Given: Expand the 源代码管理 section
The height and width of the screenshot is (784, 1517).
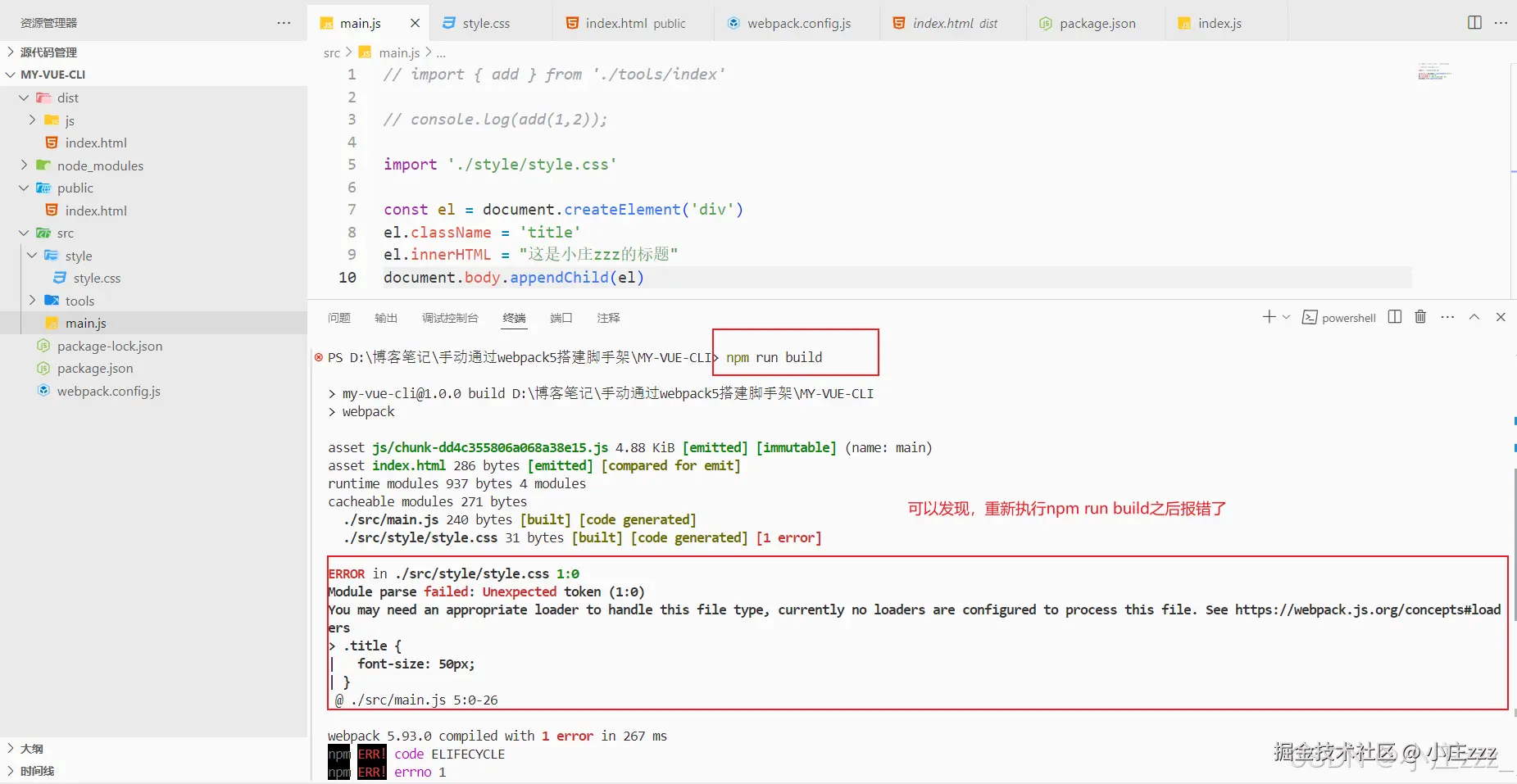Looking at the screenshot, I should click(153, 52).
